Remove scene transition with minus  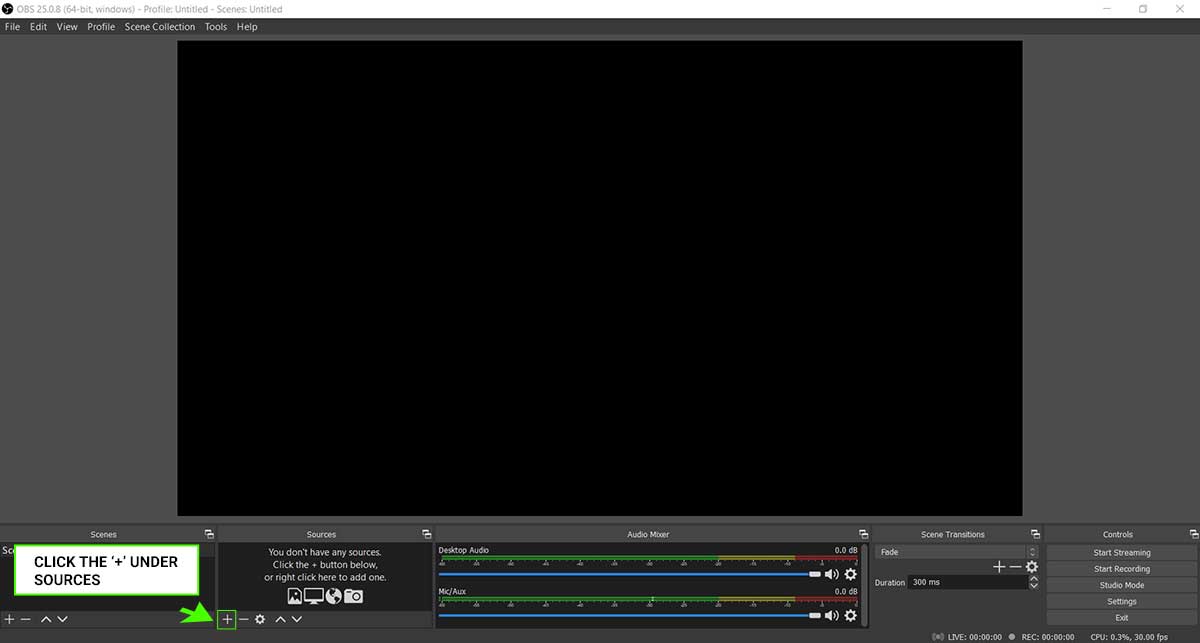[1015, 567]
